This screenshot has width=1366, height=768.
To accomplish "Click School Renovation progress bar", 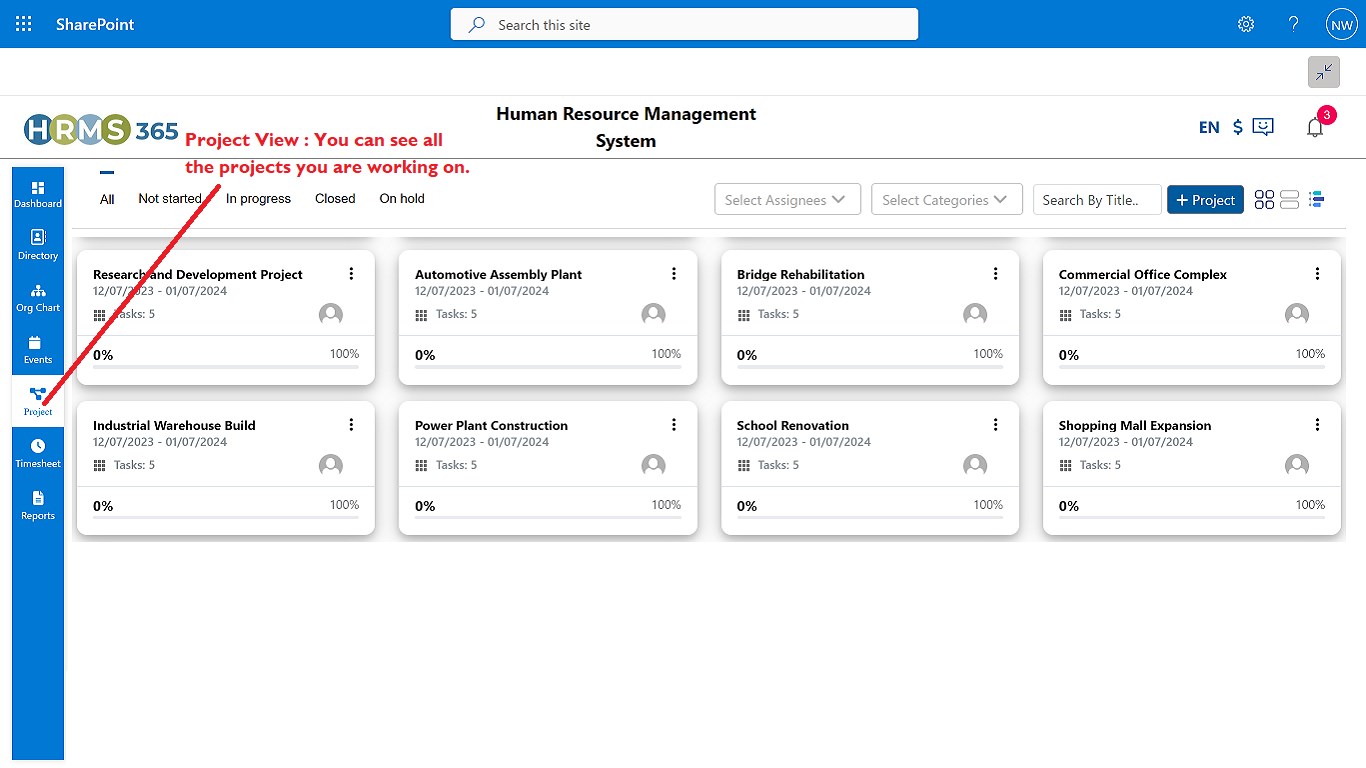I will click(869, 518).
